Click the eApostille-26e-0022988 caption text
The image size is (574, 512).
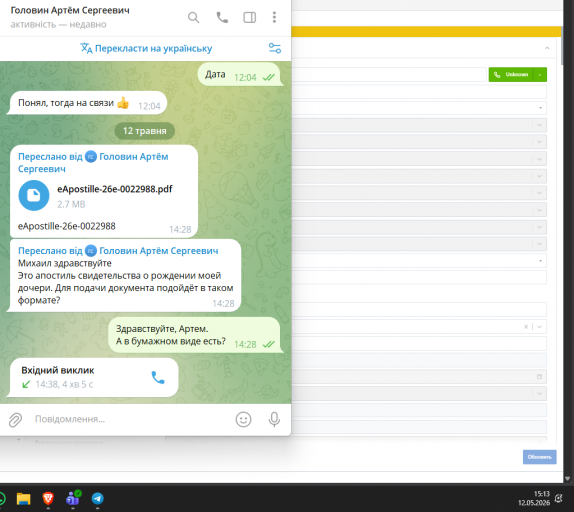(67, 226)
